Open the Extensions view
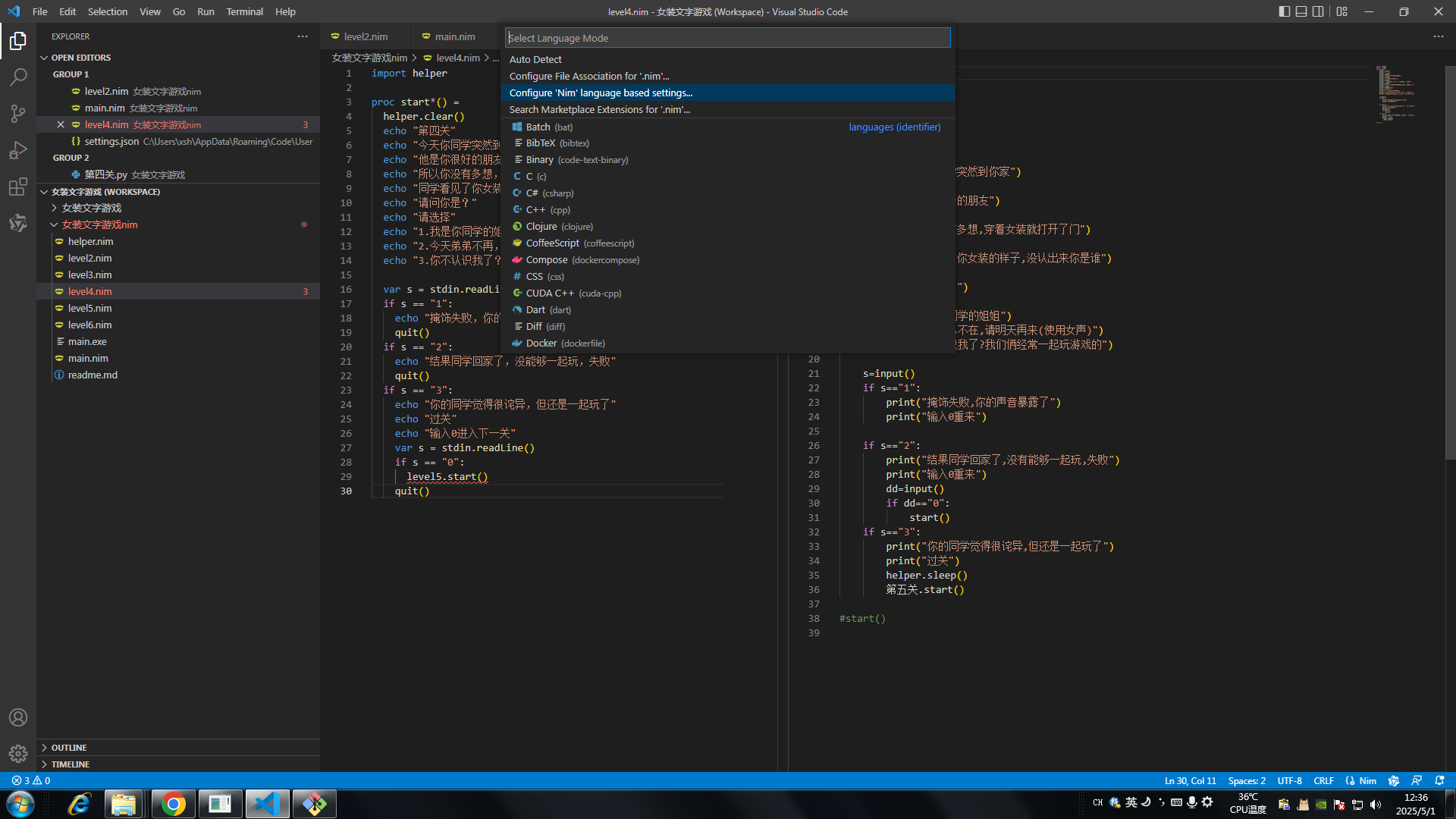This screenshot has height=819, width=1456. click(x=18, y=187)
